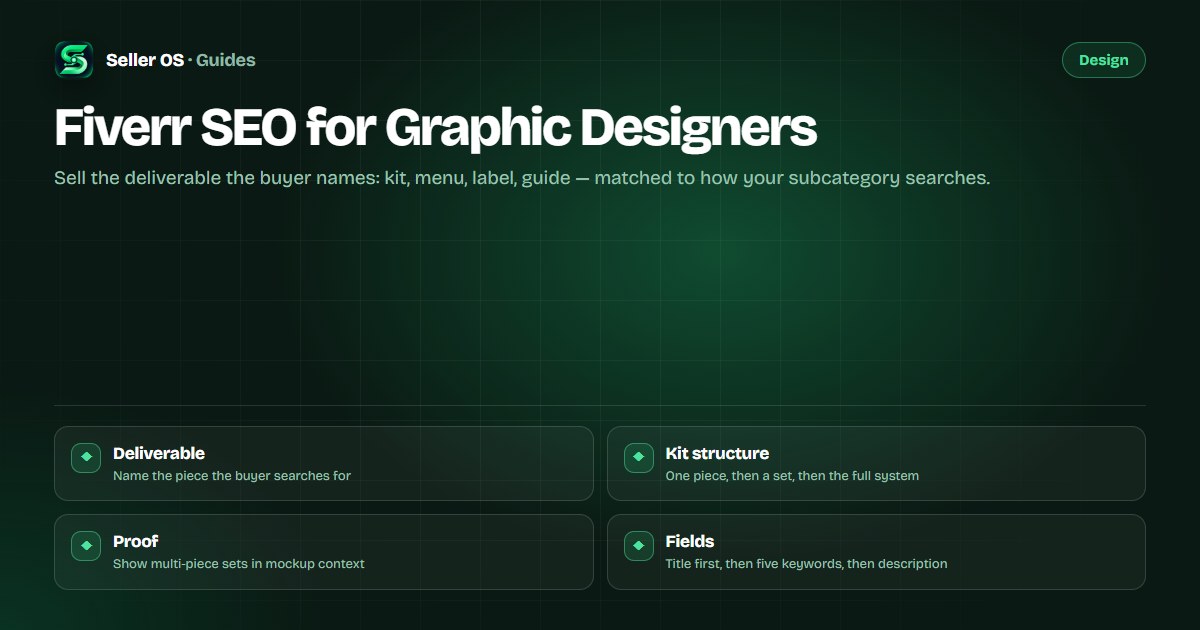Click the Fiverr SEO for Graphic Designers headline
The height and width of the screenshot is (630, 1200).
[435, 128]
